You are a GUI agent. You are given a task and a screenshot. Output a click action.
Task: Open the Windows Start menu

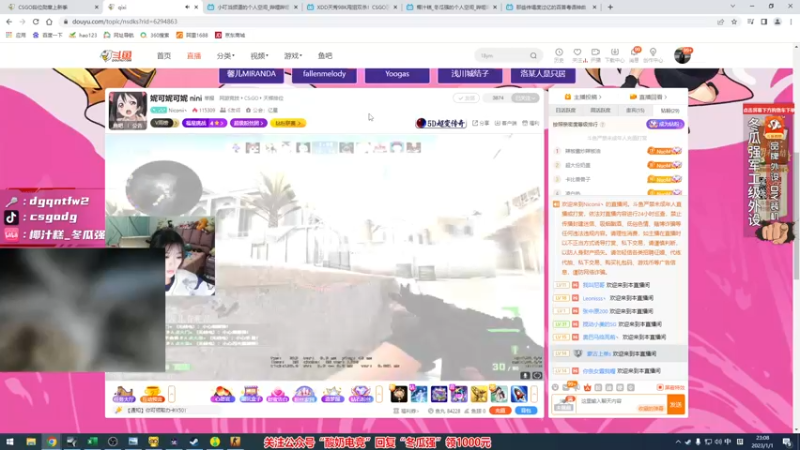(x=10, y=441)
